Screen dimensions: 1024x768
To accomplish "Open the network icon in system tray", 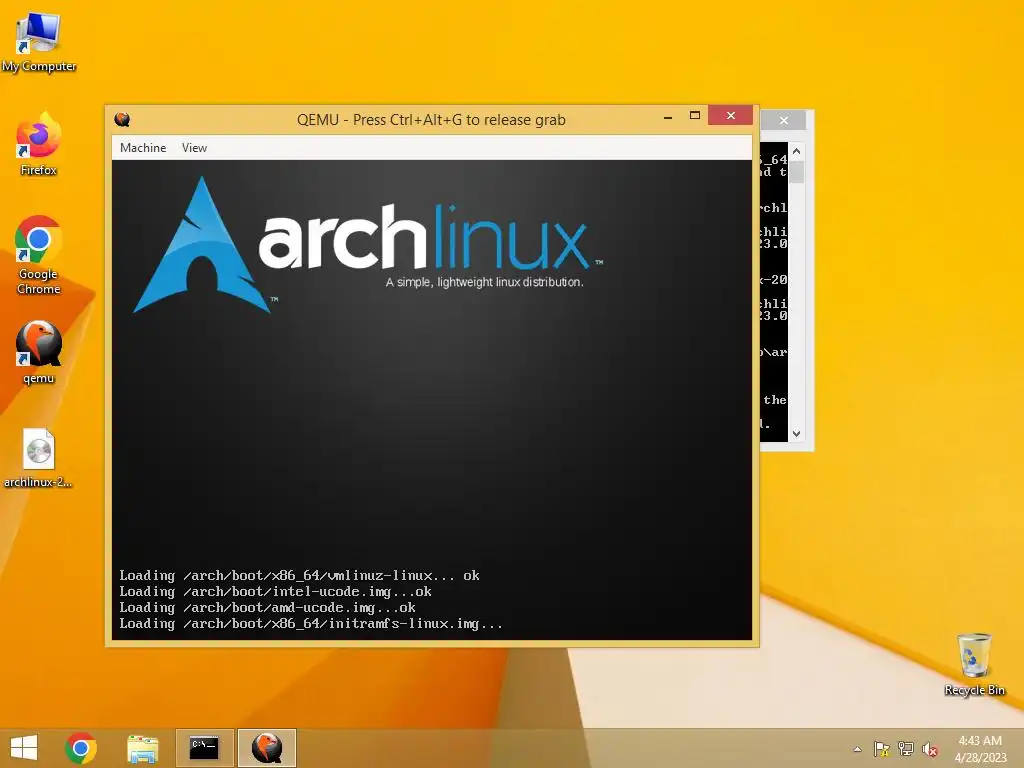I will (906, 749).
